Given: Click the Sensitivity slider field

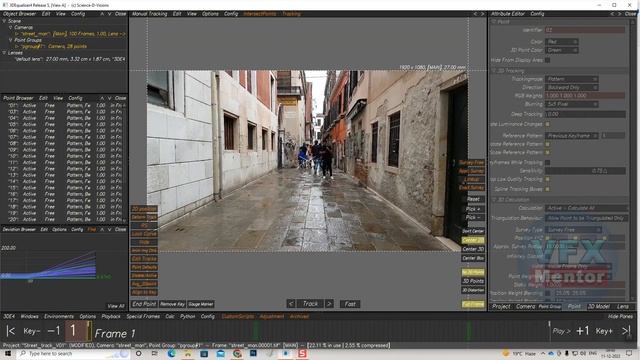Looking at the screenshot, I should tap(586, 171).
